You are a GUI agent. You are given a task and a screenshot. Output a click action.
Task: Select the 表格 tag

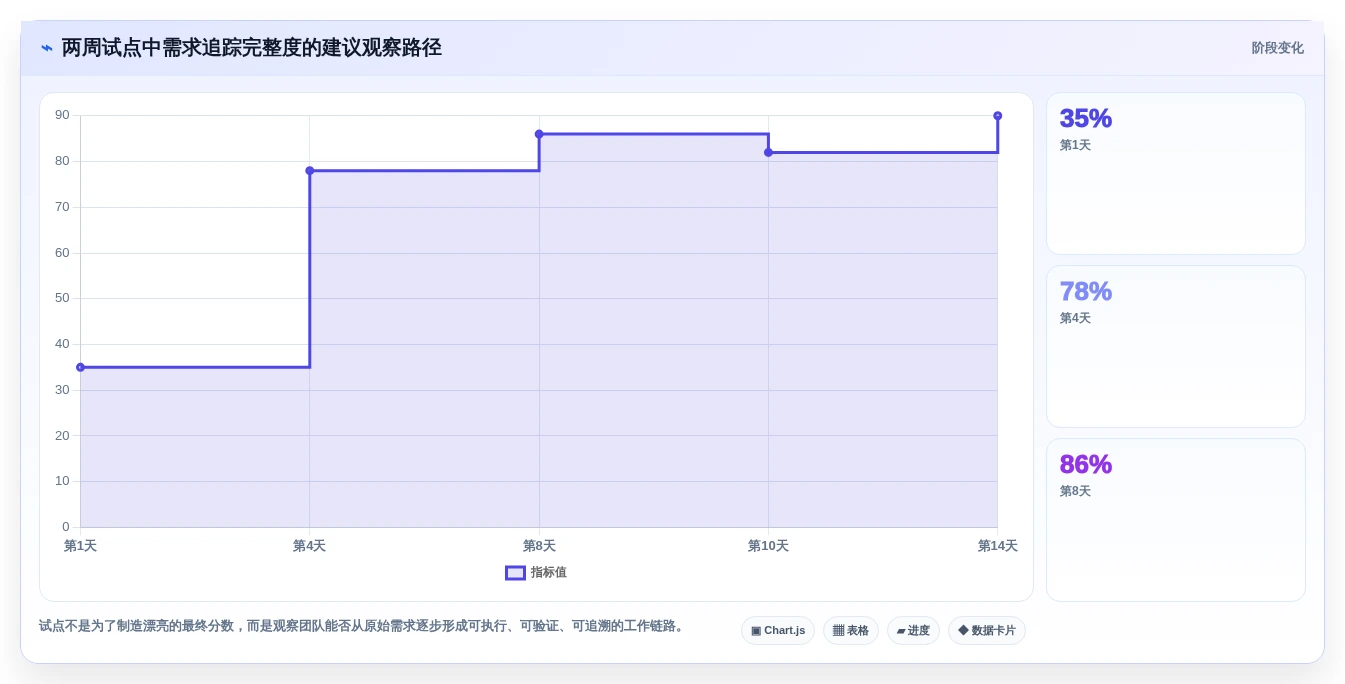(851, 631)
